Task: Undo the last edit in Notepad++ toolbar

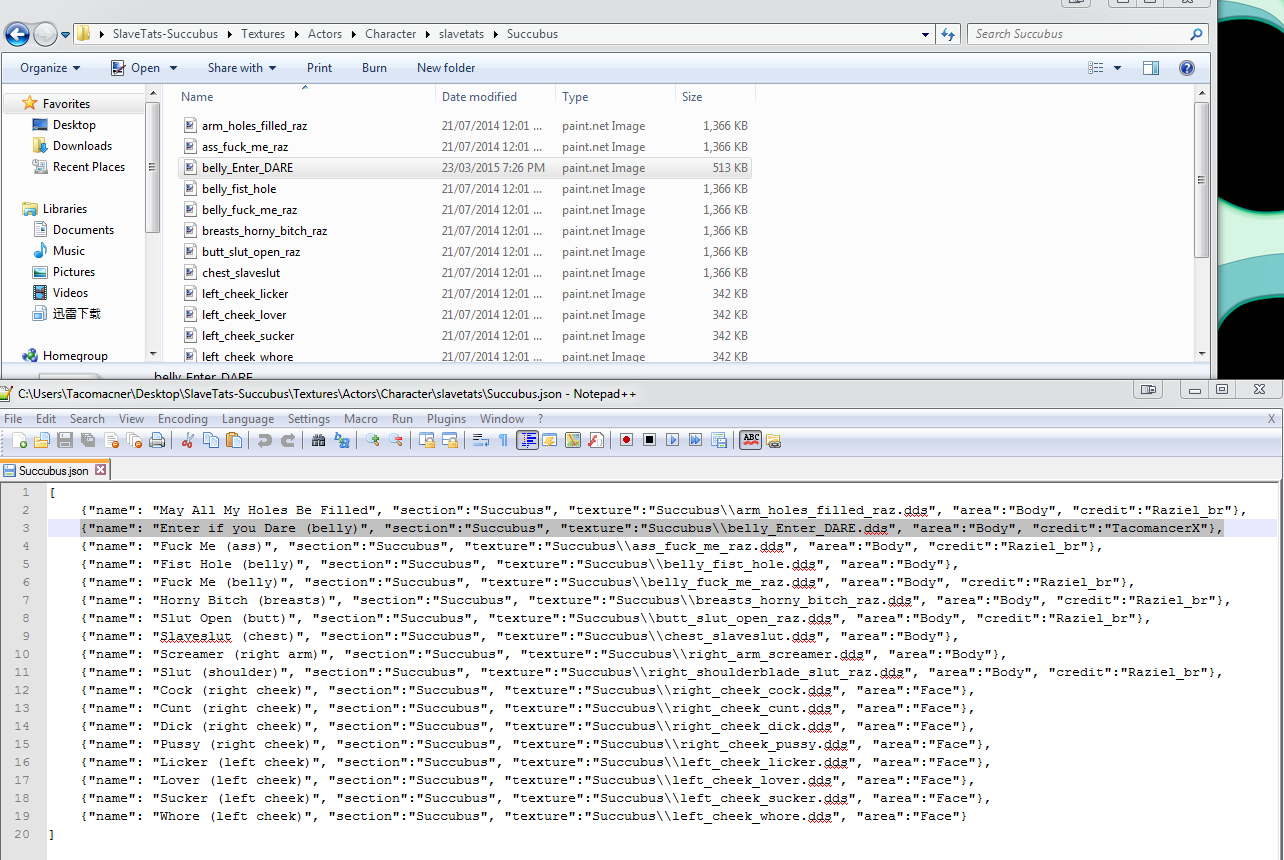Action: (264, 440)
